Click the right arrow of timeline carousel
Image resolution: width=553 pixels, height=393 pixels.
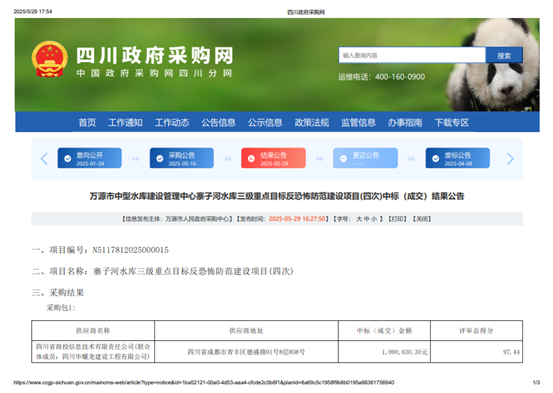point(510,159)
